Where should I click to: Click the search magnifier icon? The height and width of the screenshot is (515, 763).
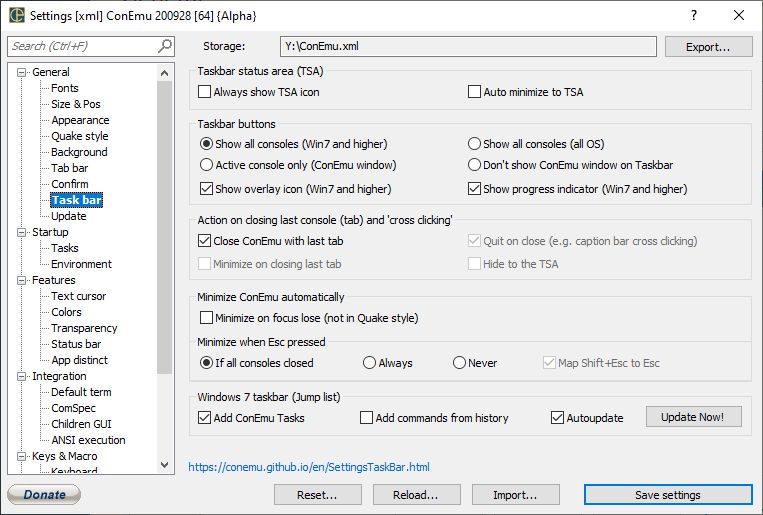pyautogui.click(x=165, y=46)
